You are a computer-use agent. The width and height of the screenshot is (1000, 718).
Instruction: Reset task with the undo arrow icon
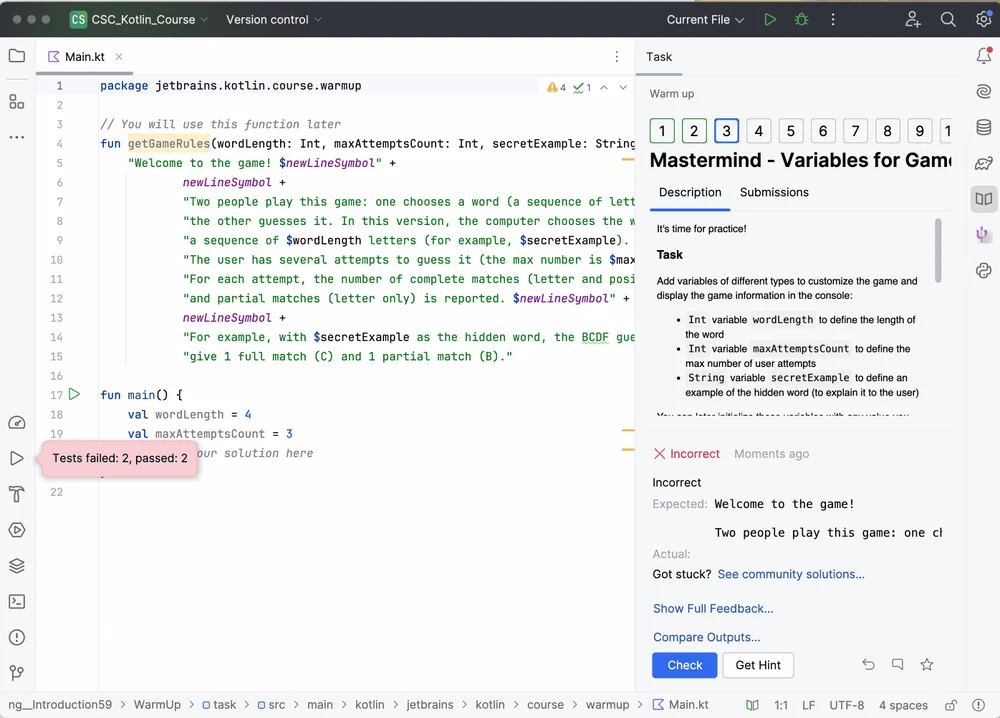point(868,664)
